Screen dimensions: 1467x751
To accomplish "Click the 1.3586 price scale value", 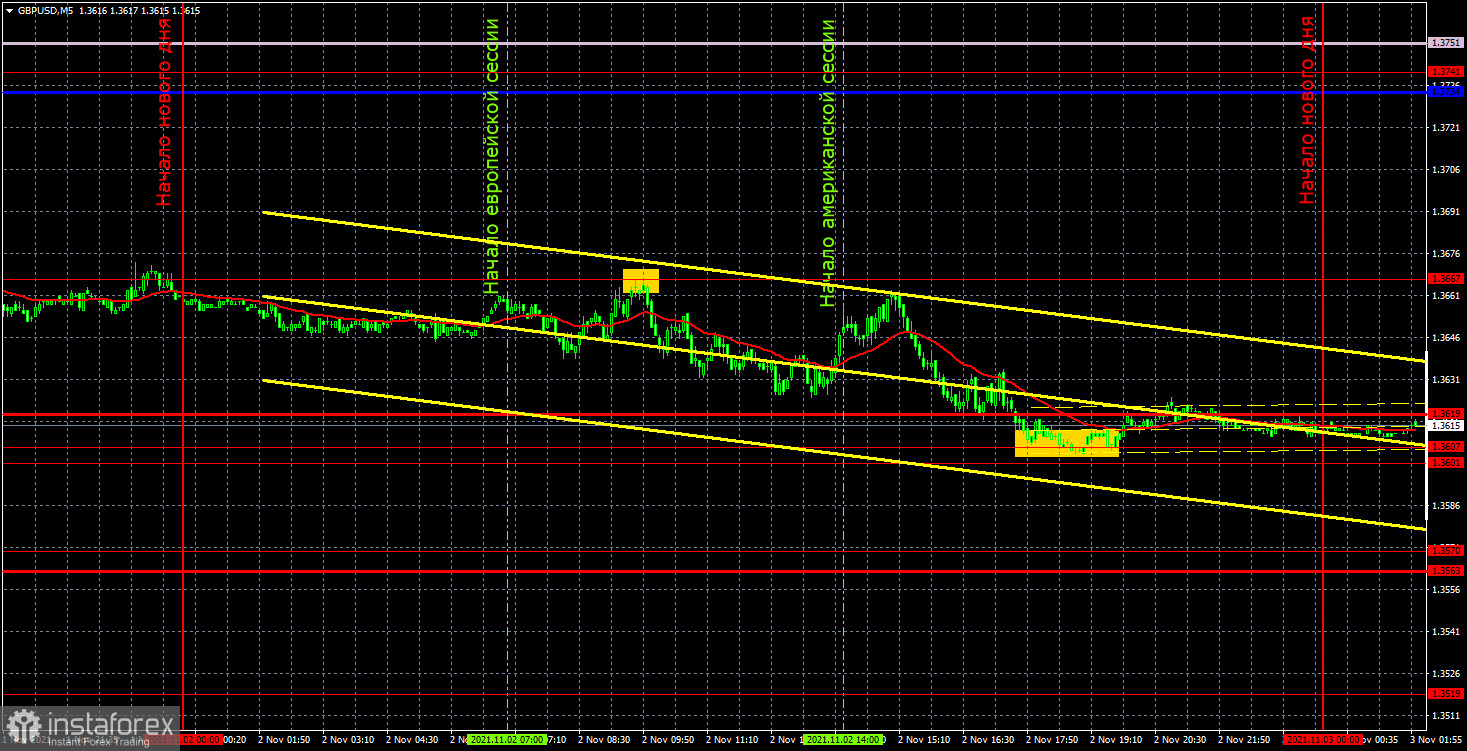I will (1445, 506).
